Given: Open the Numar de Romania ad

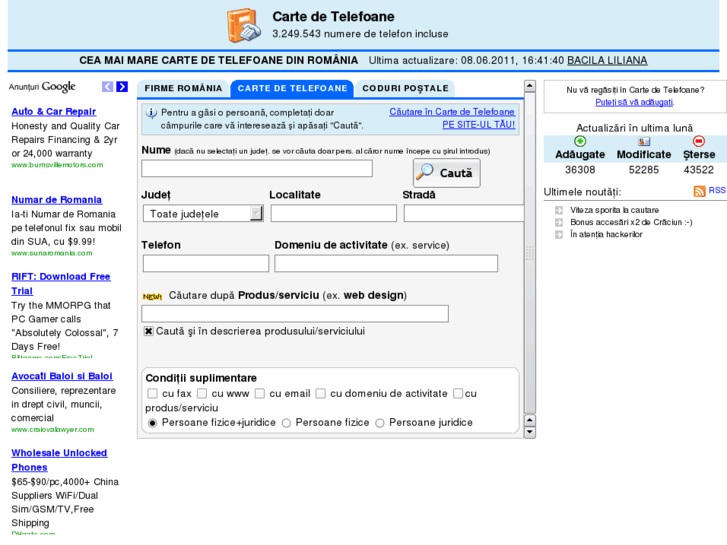Looking at the screenshot, I should coord(57,199).
